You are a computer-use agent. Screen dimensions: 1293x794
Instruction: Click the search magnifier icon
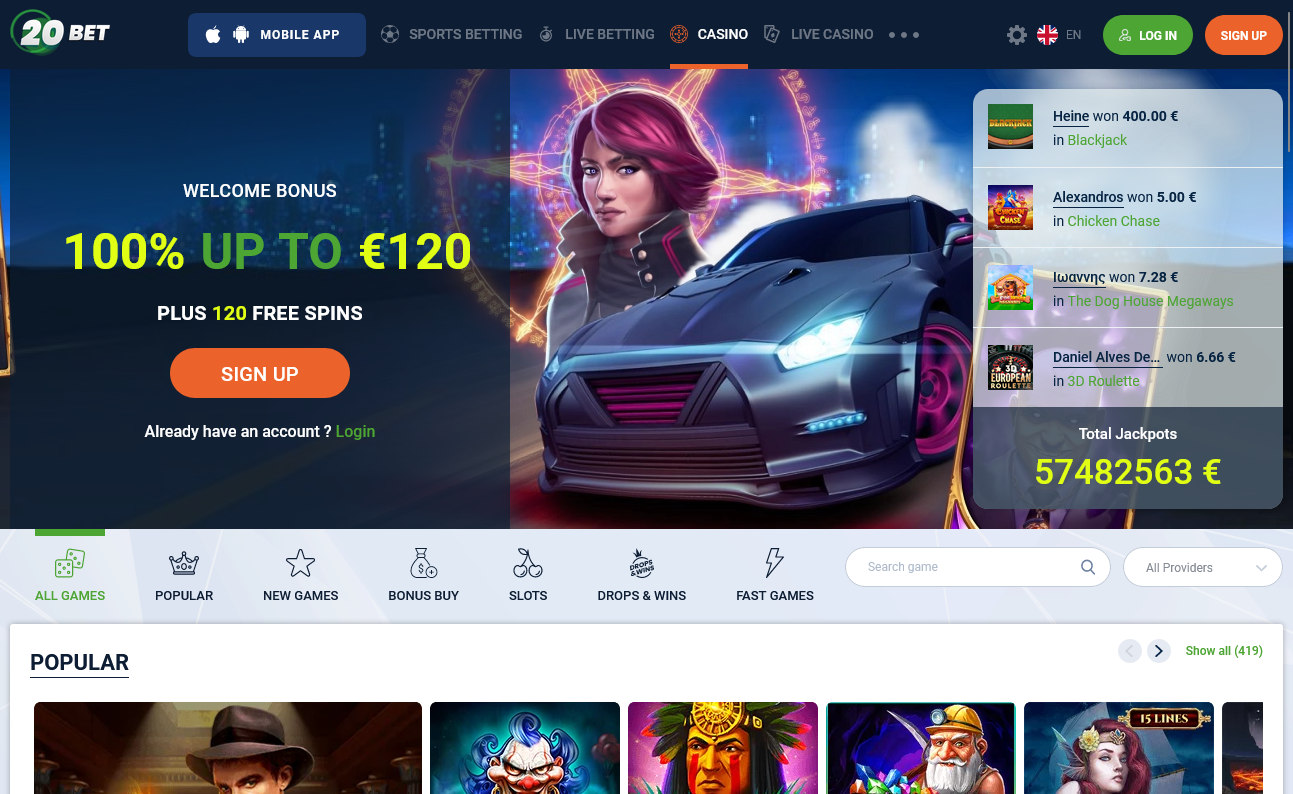[x=1088, y=567]
